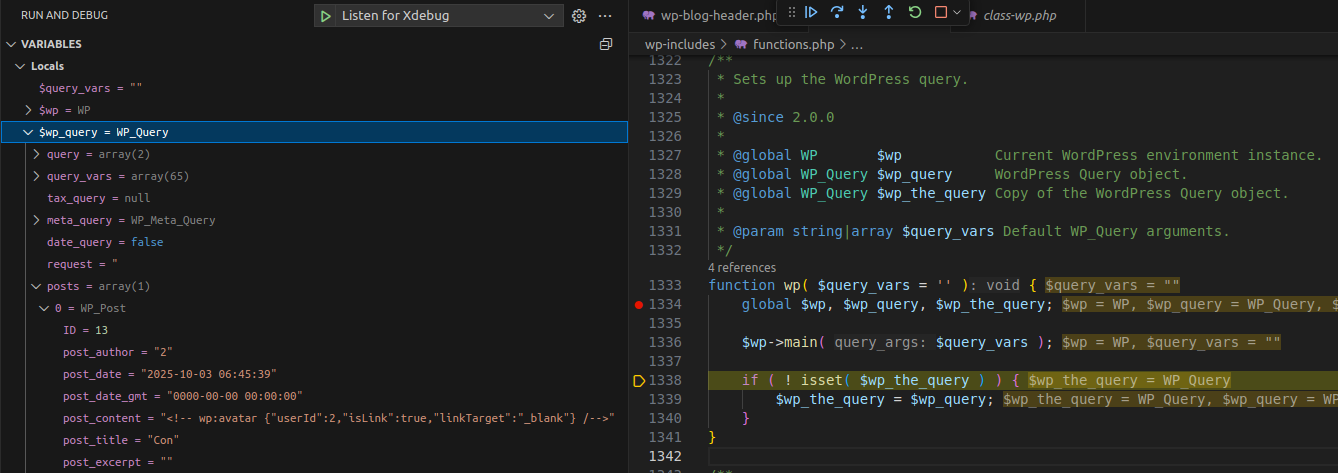Expand the $wp variable
Viewport: 1338px width, 473px height.
coord(29,110)
